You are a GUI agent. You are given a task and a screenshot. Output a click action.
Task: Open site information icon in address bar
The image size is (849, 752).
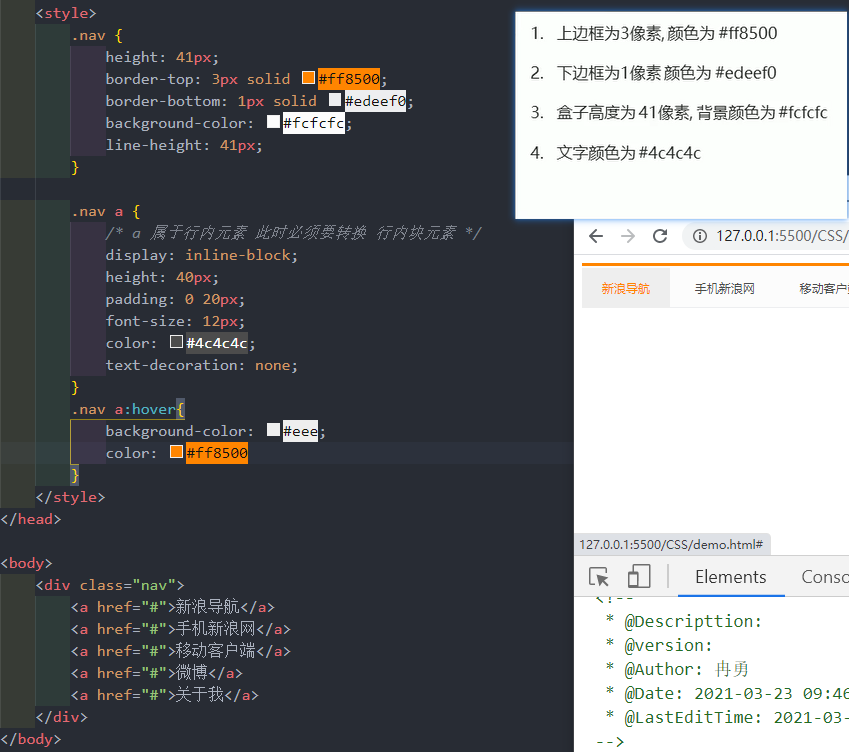pos(699,236)
